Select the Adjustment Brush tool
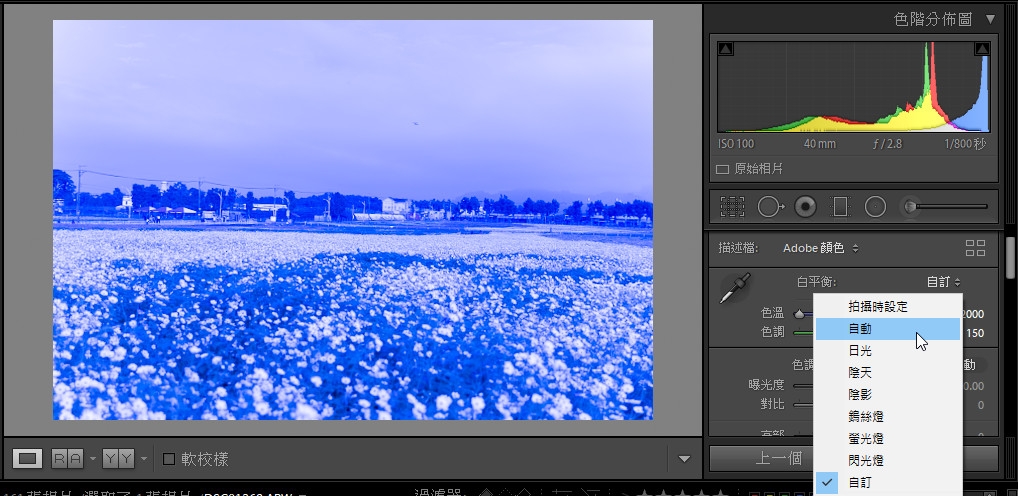Screen dimensions: 1018x496 (910, 206)
